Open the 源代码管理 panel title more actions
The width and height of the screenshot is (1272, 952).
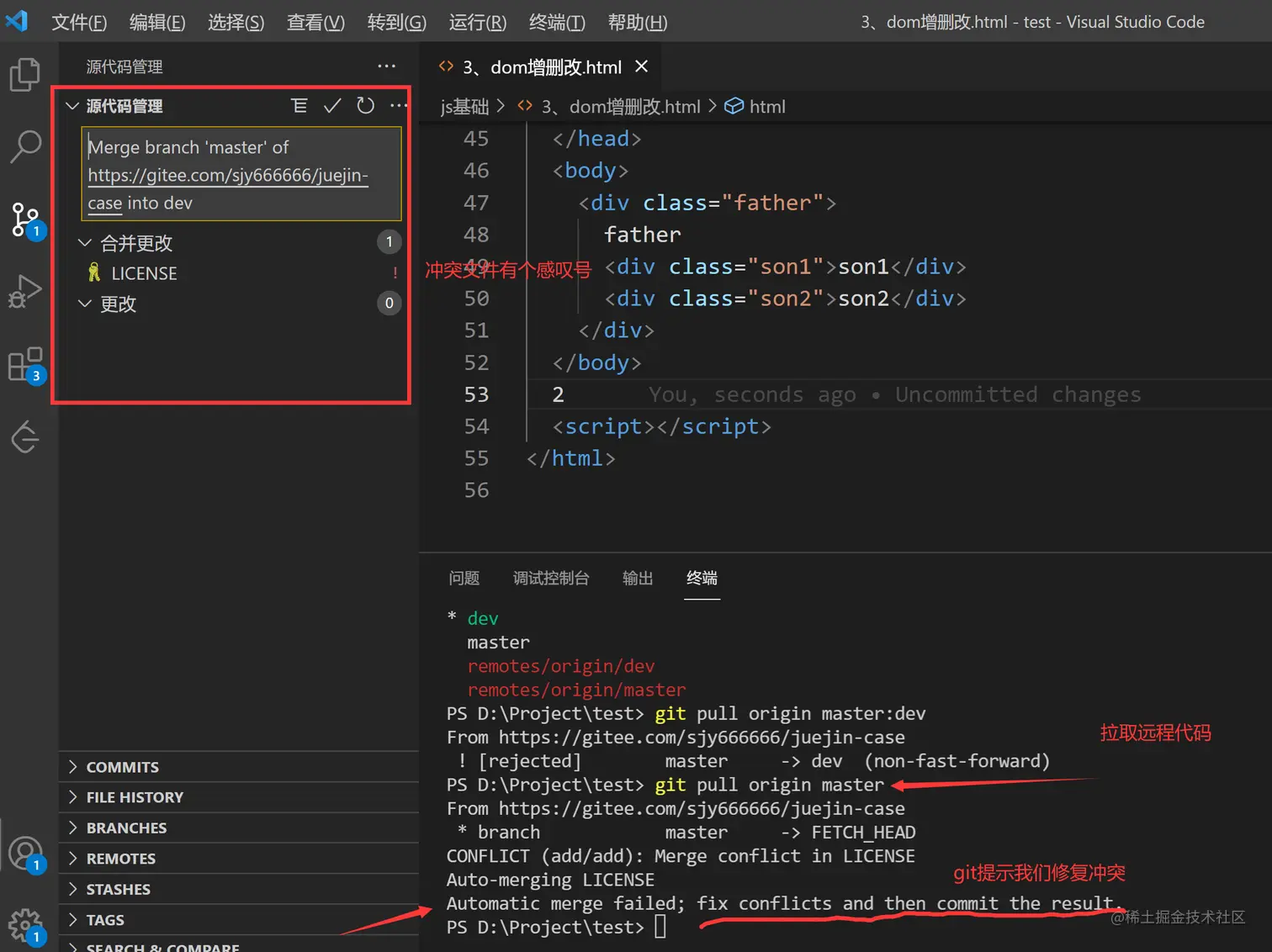(386, 66)
